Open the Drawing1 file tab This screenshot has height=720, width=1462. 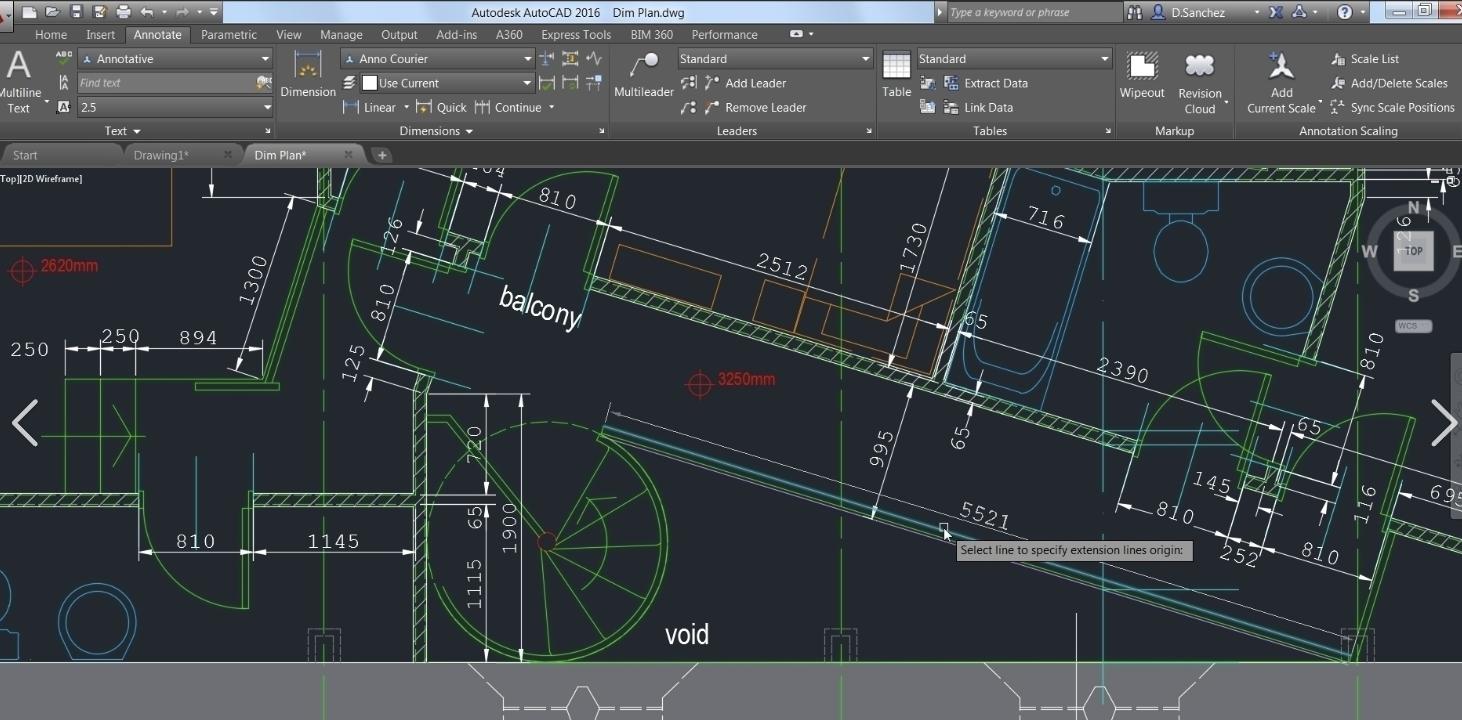160,155
